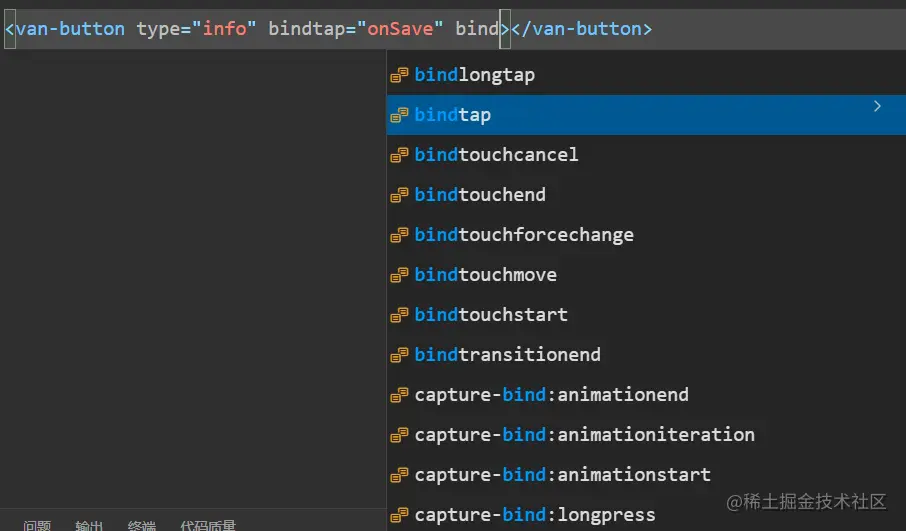
Task: Click the event icon beside bindlongtap
Action: (x=399, y=75)
